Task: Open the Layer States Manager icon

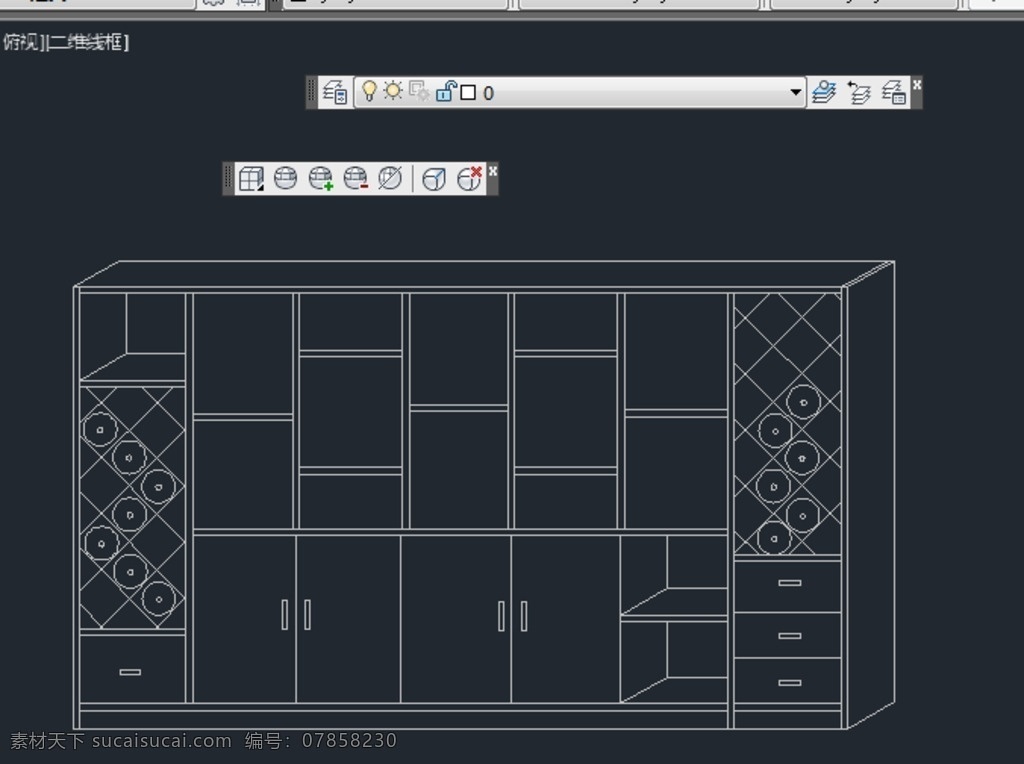Action: [893, 92]
